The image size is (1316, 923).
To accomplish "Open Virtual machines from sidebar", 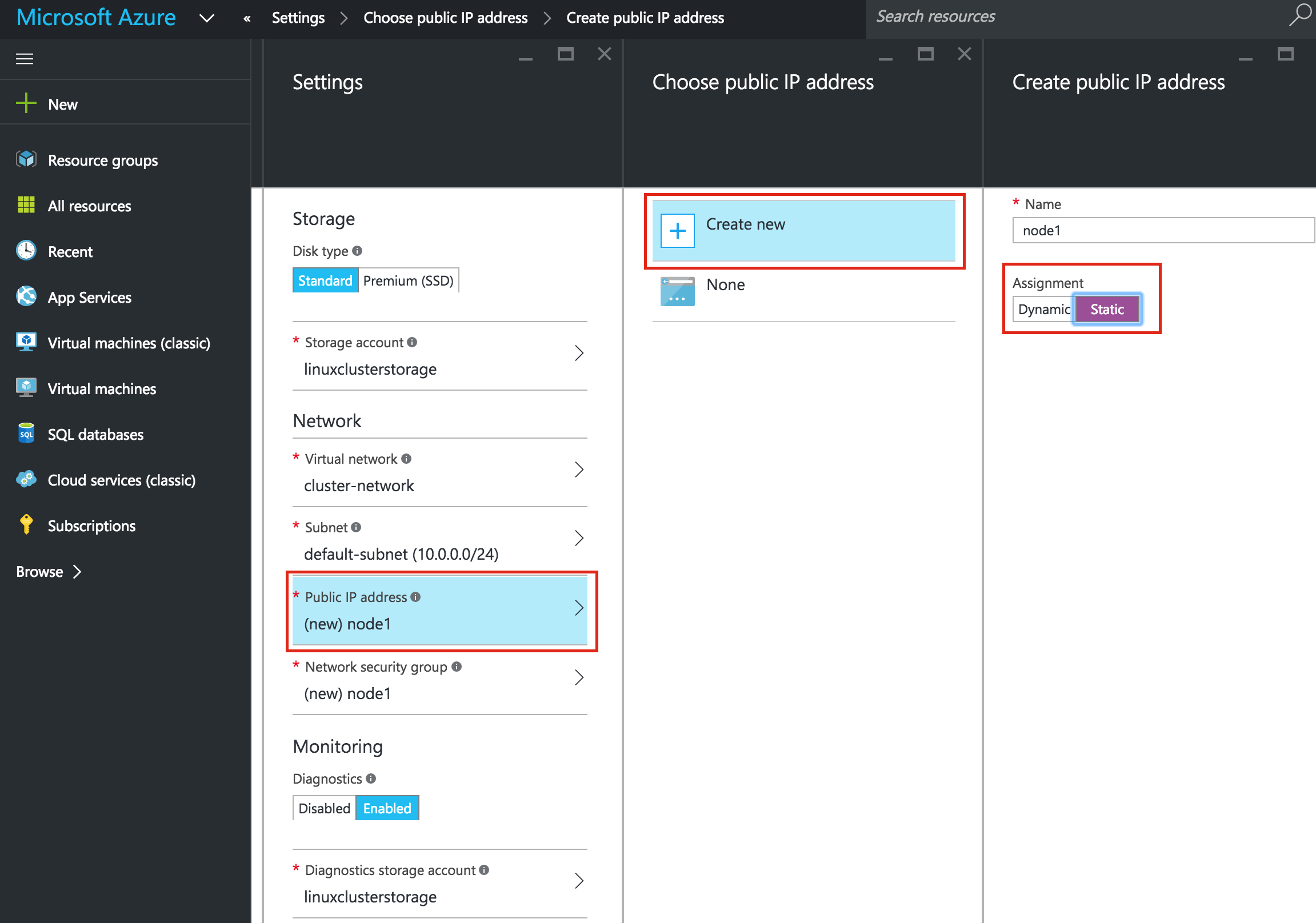I will (x=102, y=388).
